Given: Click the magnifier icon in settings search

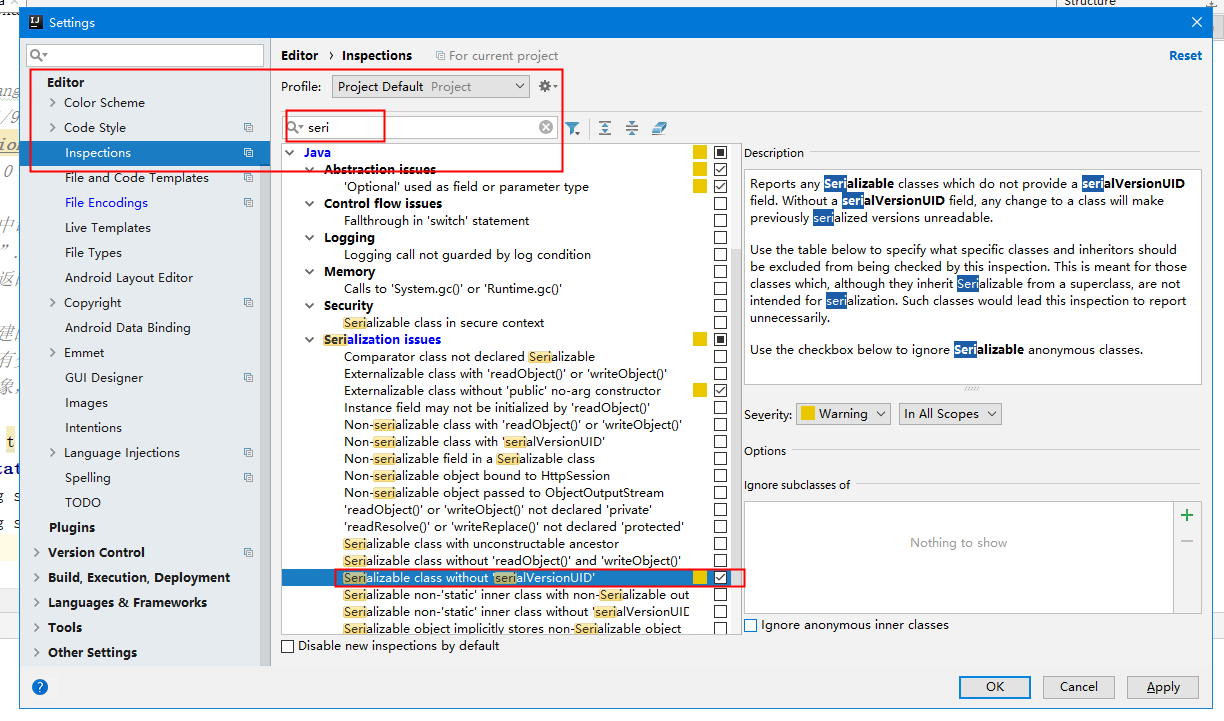Looking at the screenshot, I should (x=39, y=55).
